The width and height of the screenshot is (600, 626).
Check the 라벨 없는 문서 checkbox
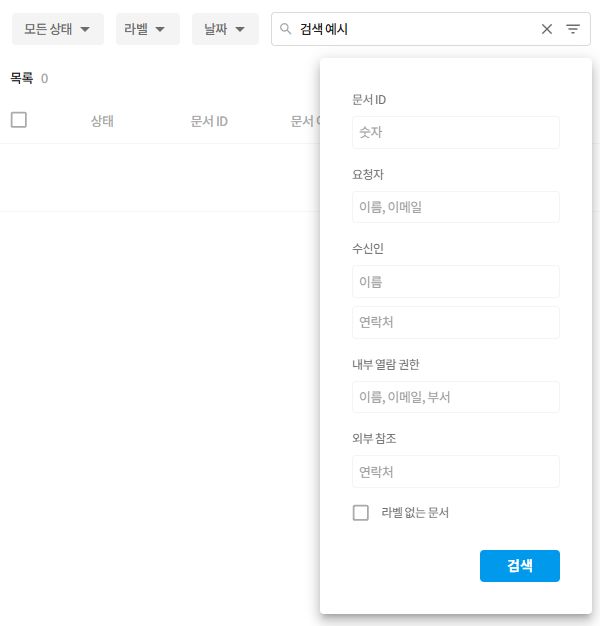360,513
